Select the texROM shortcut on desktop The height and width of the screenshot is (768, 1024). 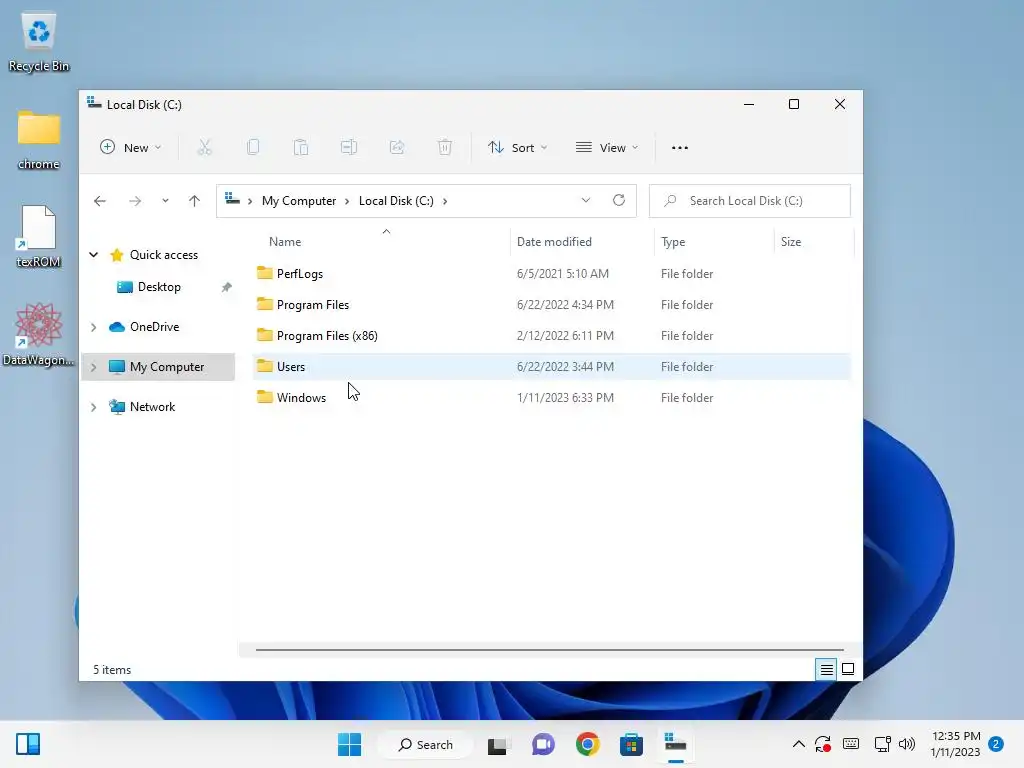pos(39,237)
